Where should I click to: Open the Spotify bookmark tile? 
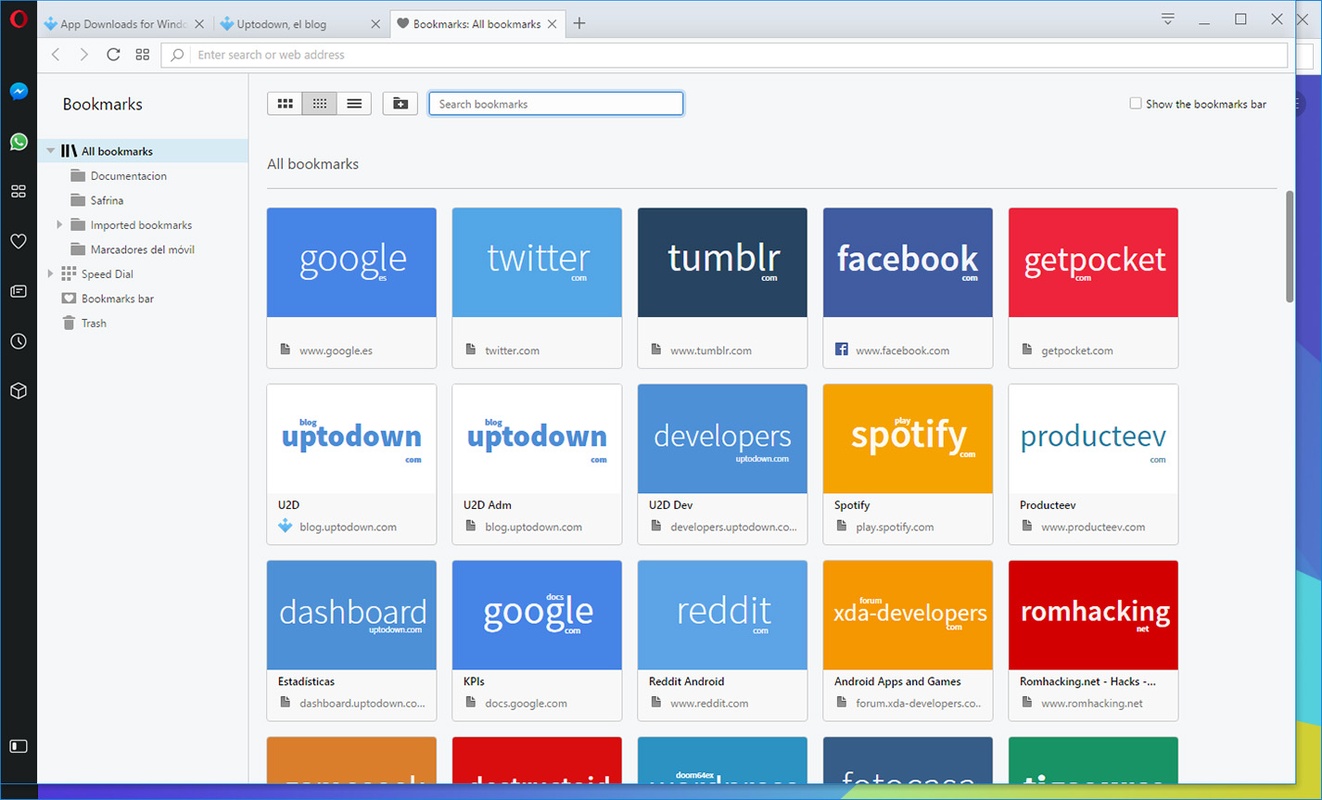pyautogui.click(x=907, y=439)
